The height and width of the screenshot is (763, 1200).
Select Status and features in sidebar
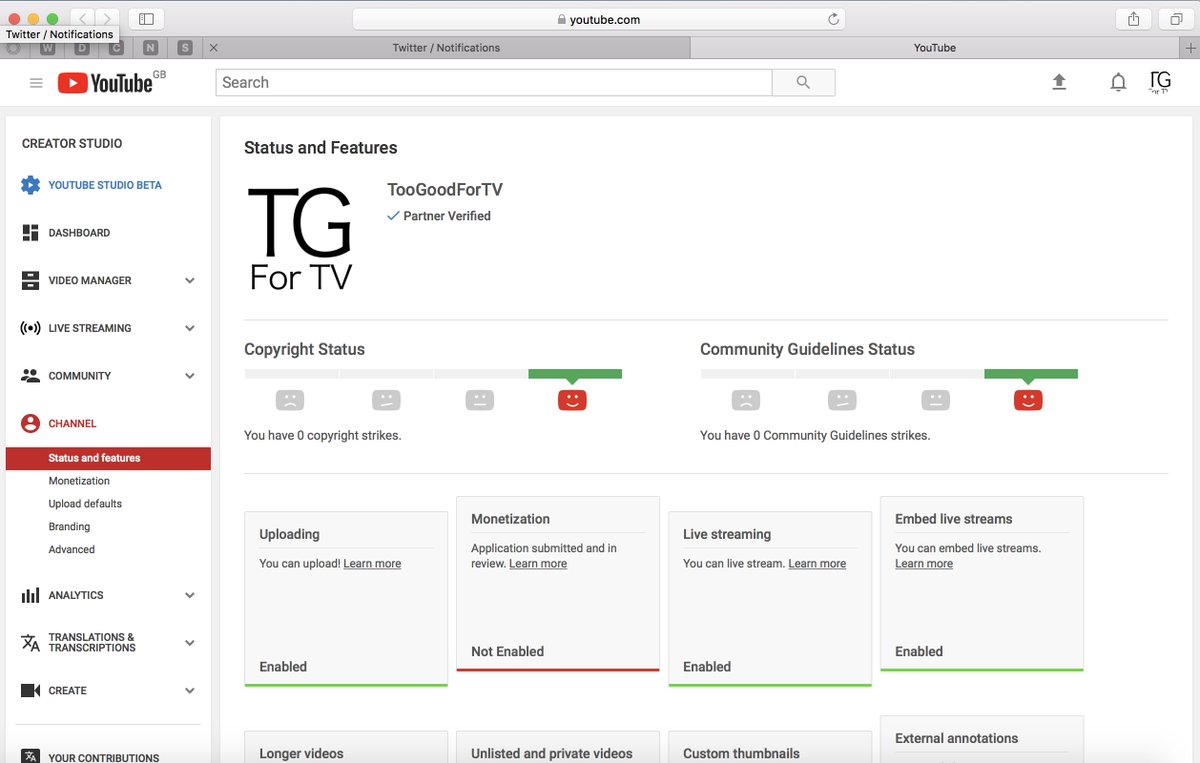pos(108,458)
